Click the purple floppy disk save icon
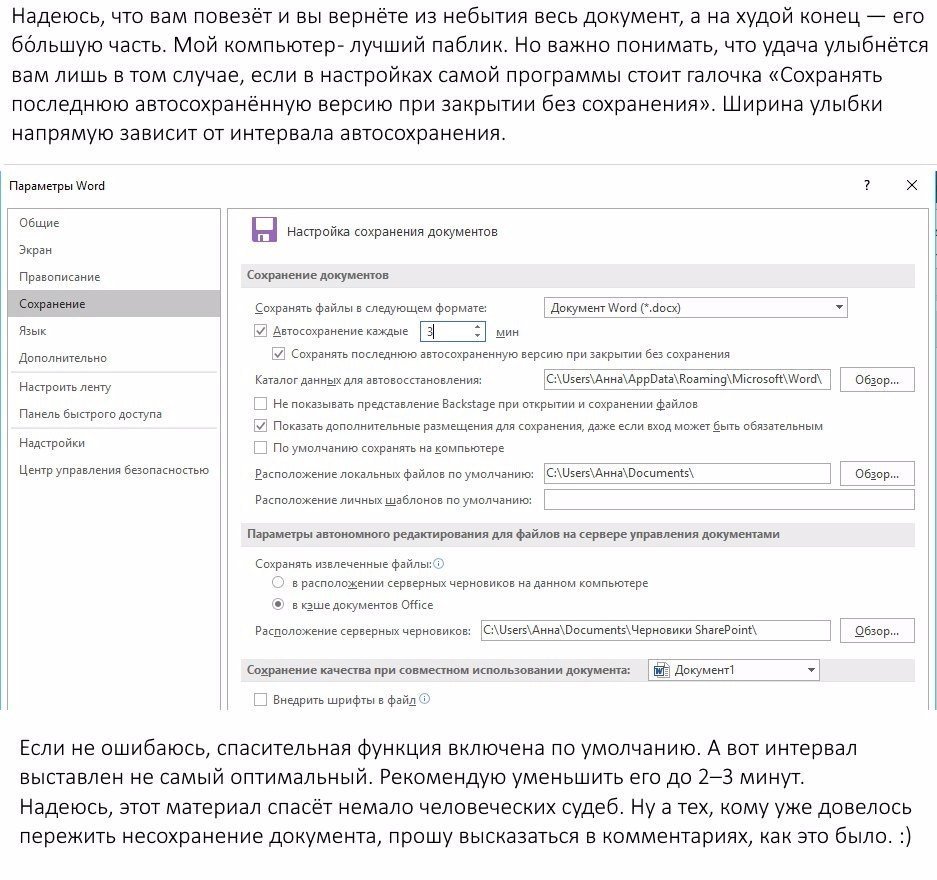 264,230
